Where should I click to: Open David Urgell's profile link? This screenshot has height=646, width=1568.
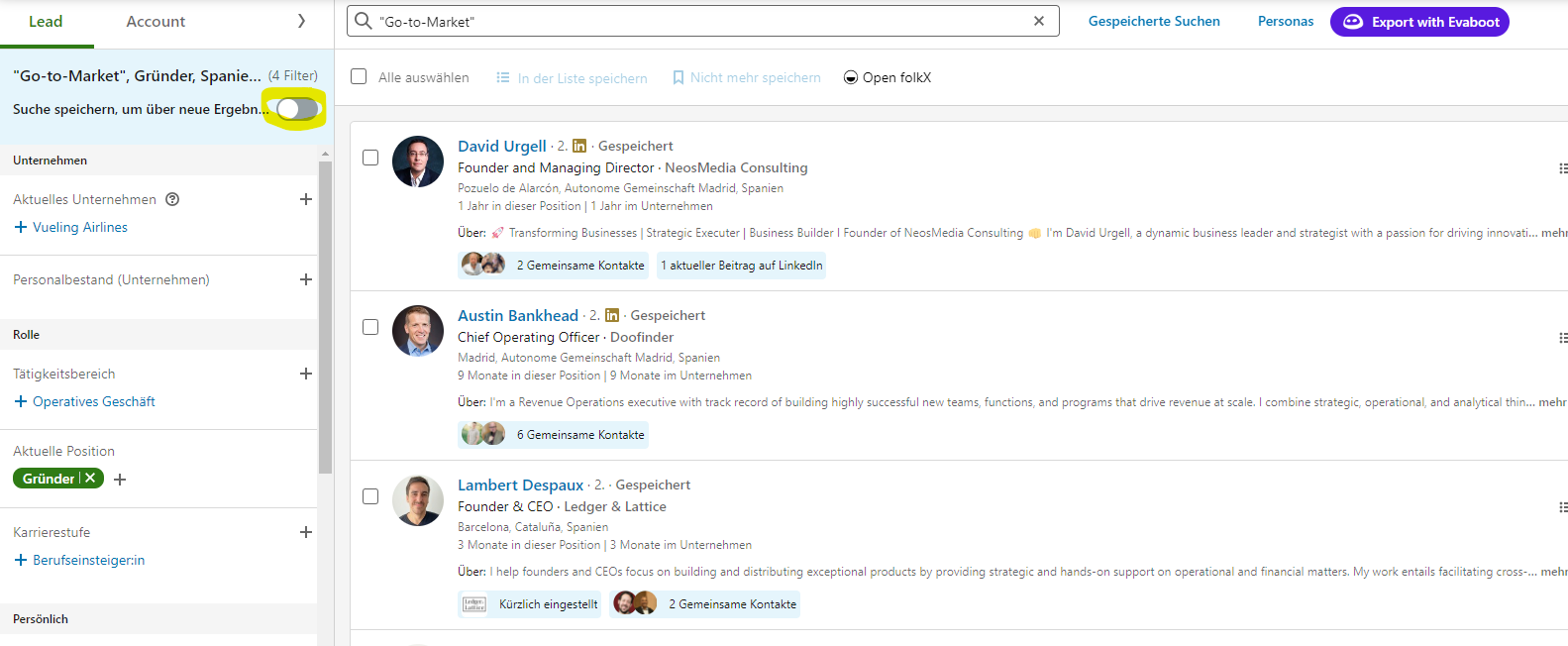point(502,146)
